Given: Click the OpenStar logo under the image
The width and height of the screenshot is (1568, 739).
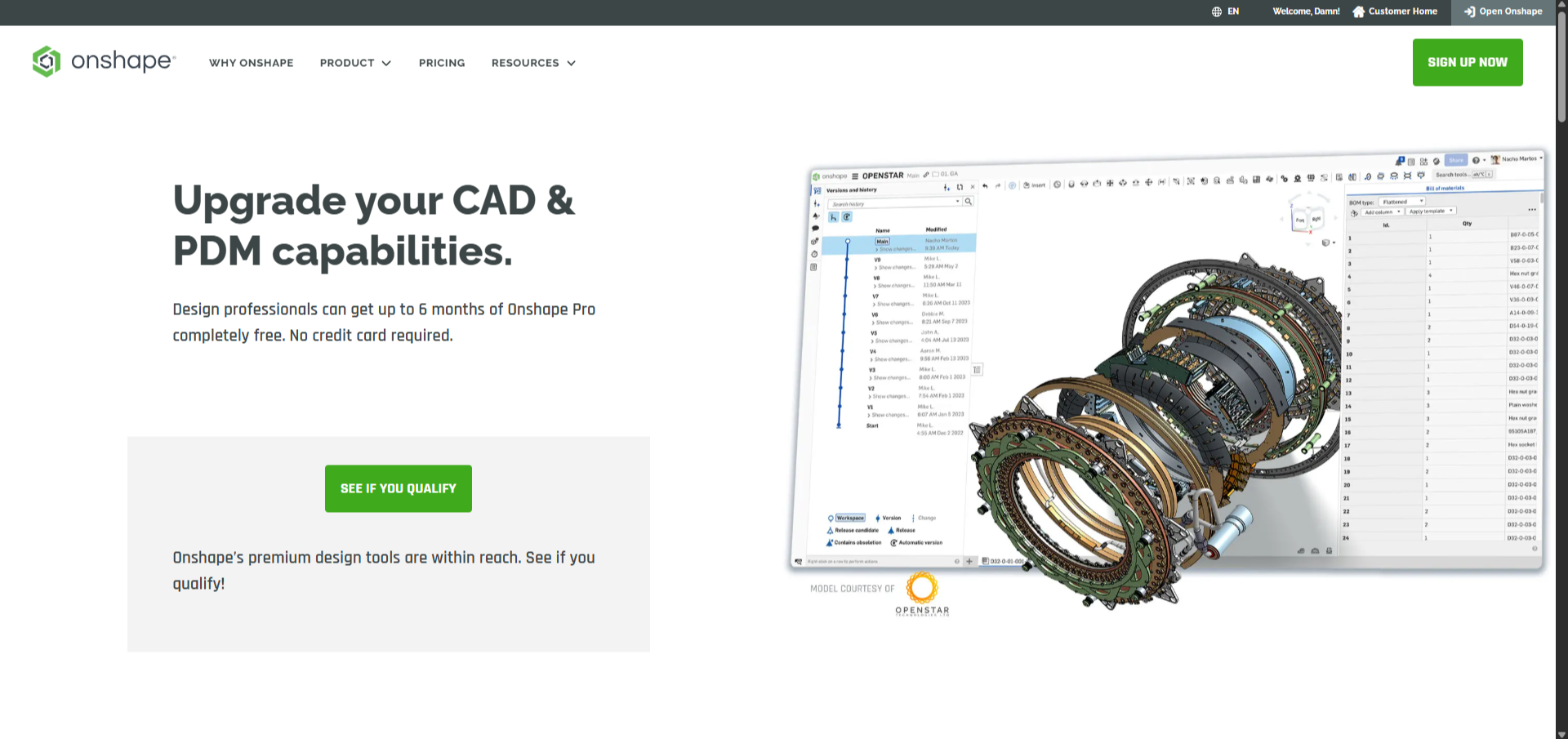Looking at the screenshot, I should (922, 594).
